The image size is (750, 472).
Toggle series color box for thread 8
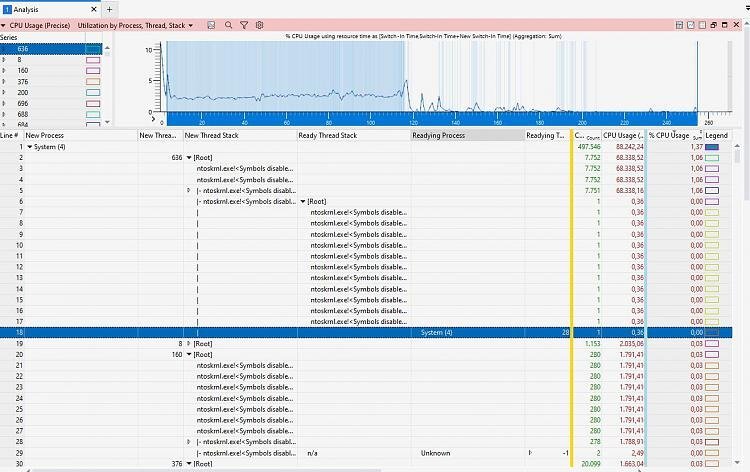click(93, 60)
